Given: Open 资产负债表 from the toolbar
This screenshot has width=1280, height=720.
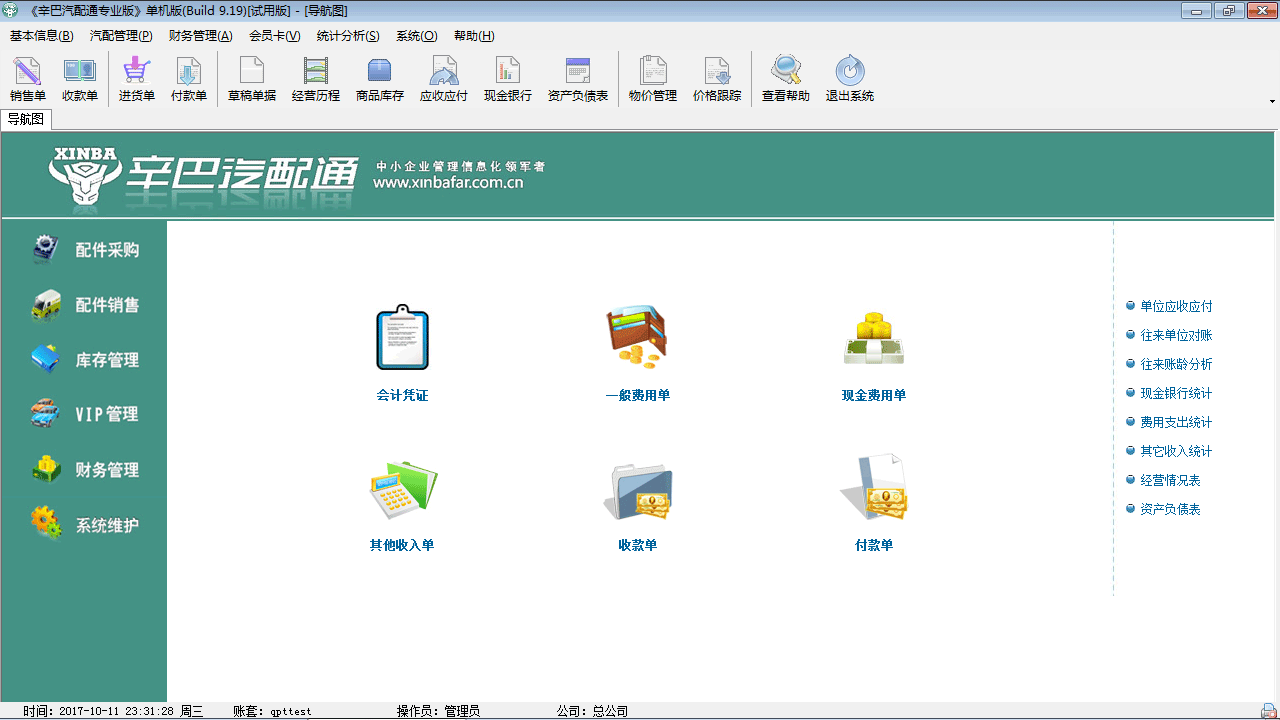Looking at the screenshot, I should pos(578,79).
